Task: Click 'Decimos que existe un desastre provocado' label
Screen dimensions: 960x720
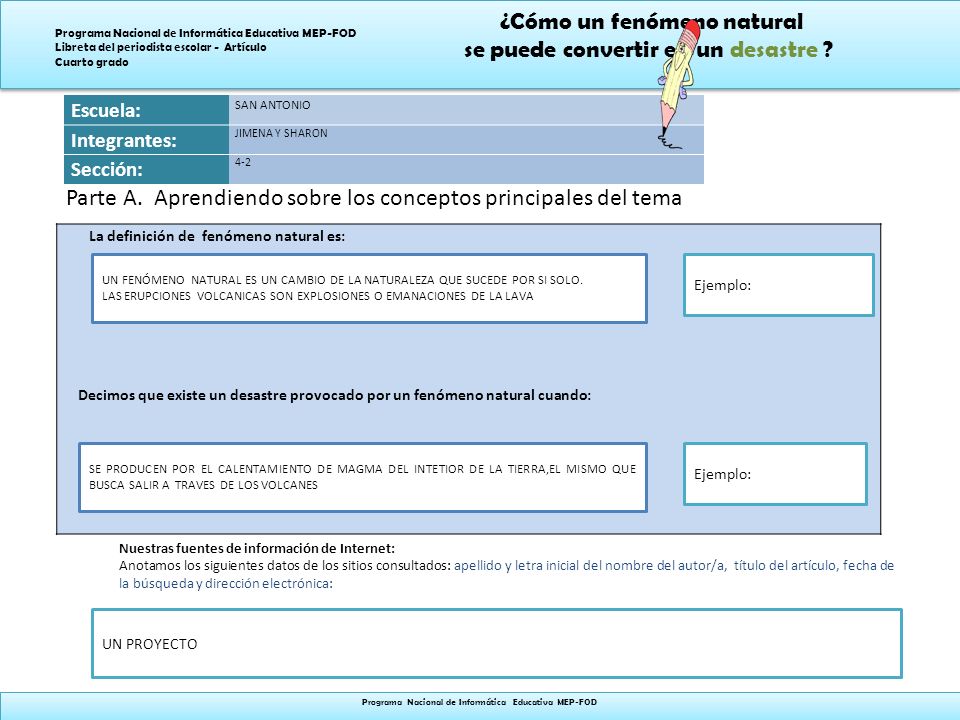Action: point(334,395)
